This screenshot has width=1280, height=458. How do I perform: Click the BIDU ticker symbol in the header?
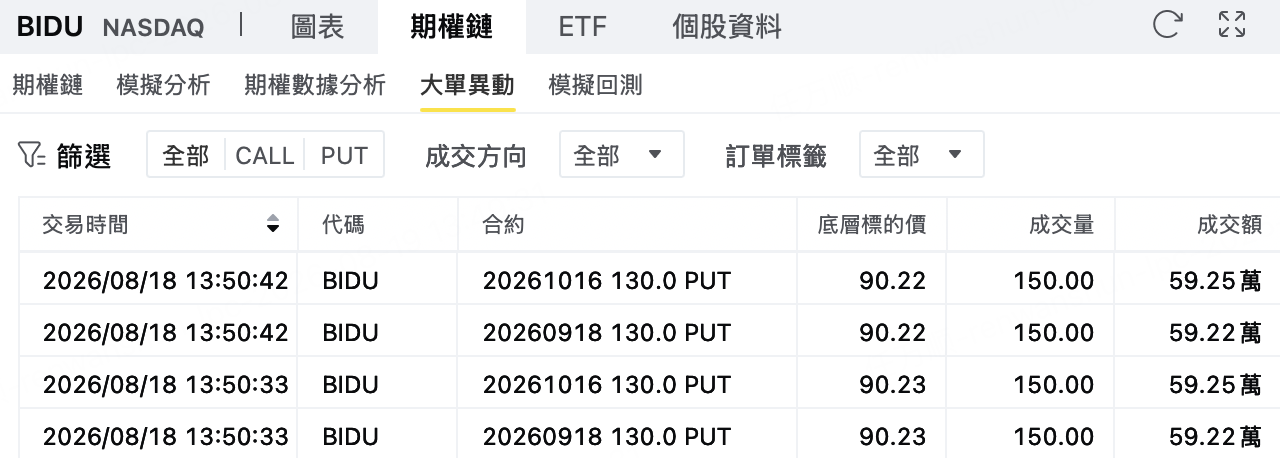50,27
